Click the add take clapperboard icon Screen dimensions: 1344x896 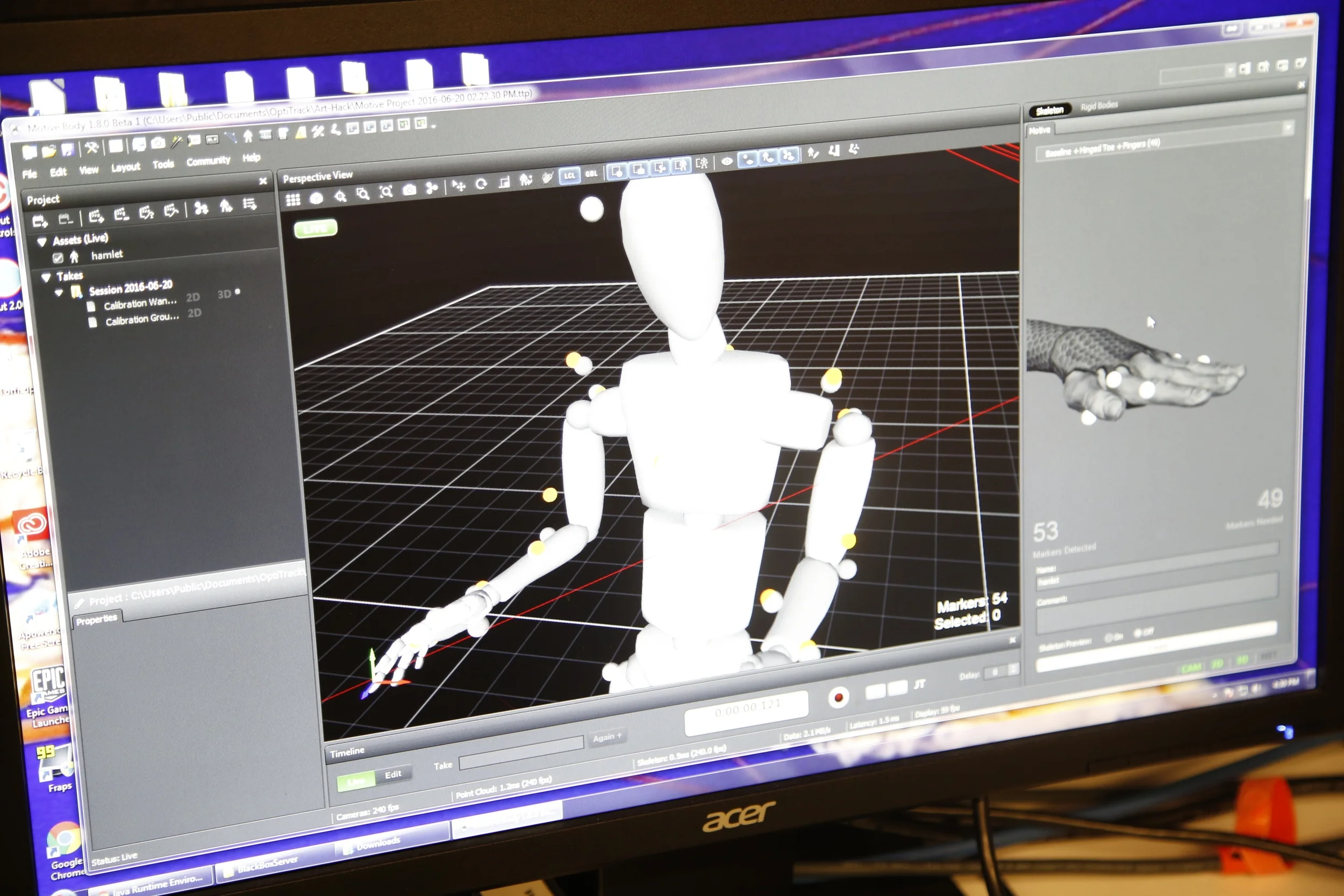coord(96,216)
